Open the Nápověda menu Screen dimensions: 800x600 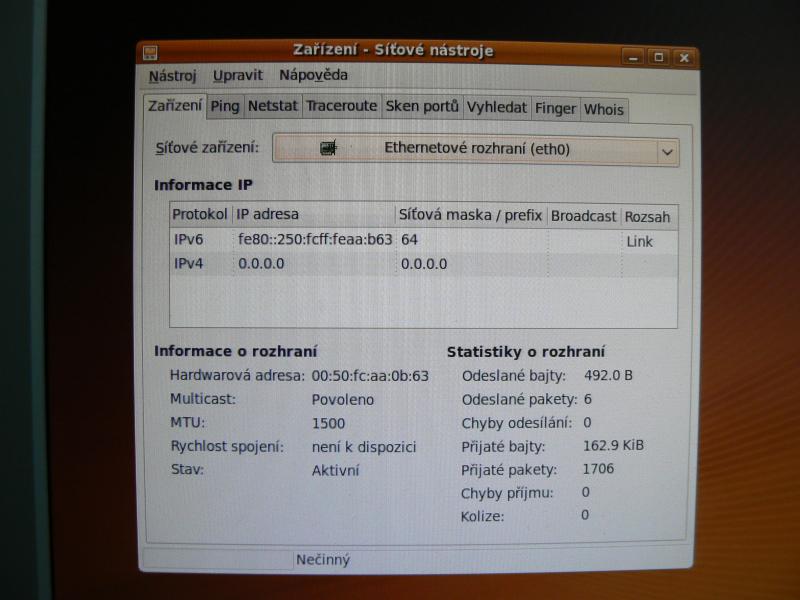tap(313, 76)
